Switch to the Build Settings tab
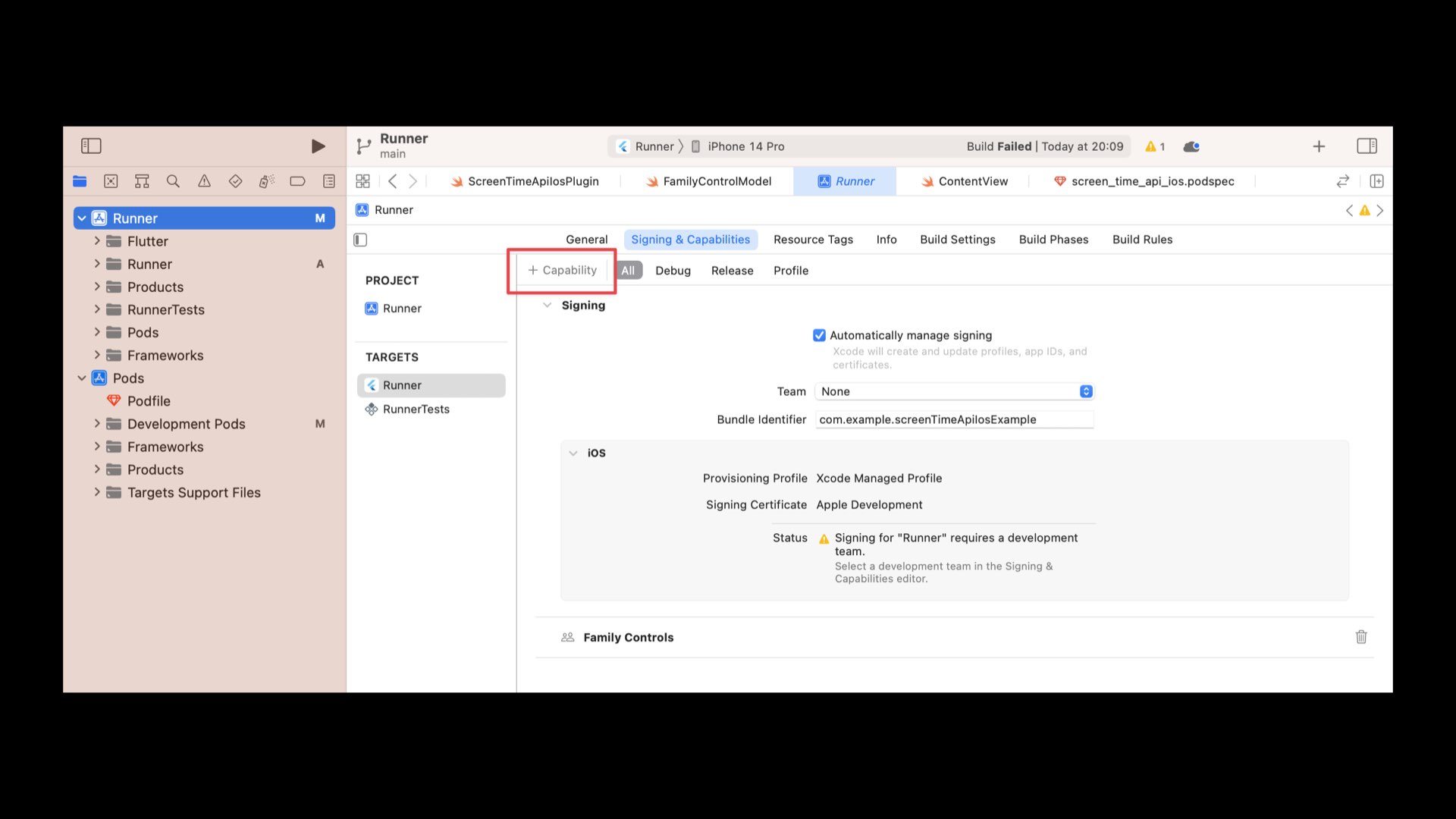This screenshot has width=1456, height=819. (x=957, y=240)
